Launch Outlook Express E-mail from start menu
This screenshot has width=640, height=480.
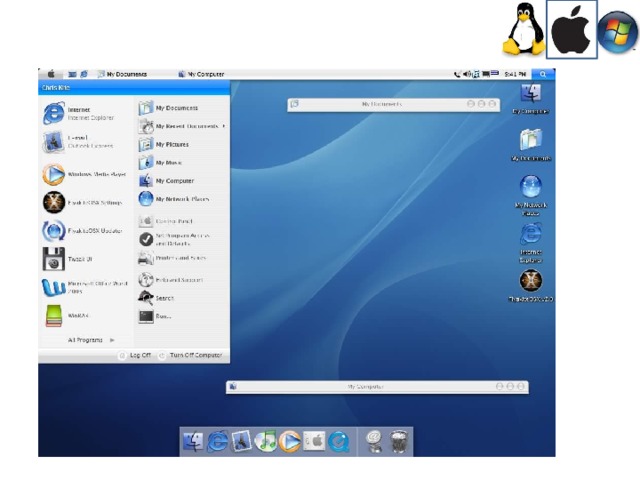(80, 142)
